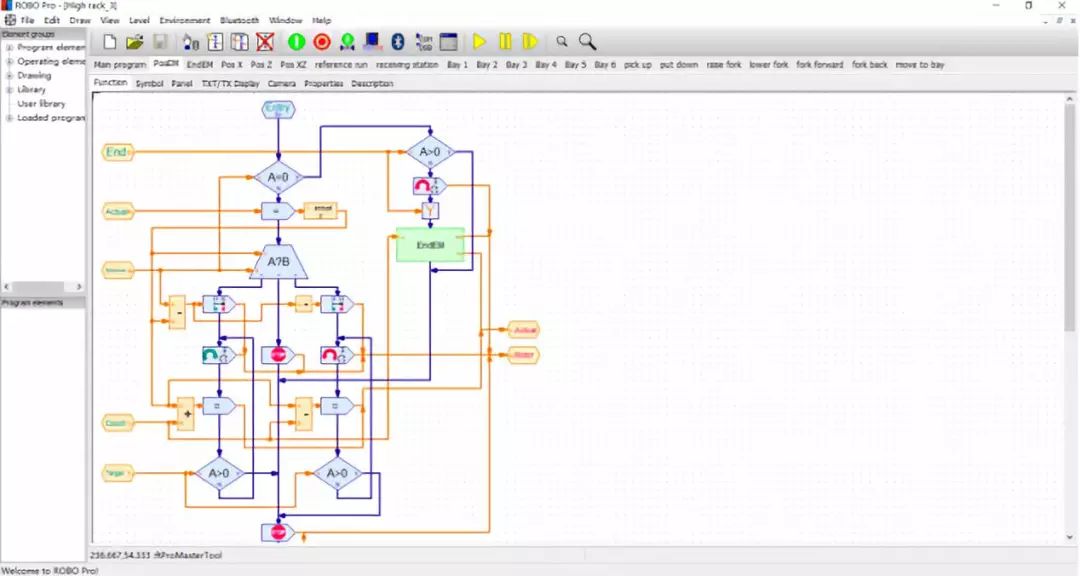Expand the Drawing tree group
Image resolution: width=1080 pixels, height=576 pixels.
10,76
